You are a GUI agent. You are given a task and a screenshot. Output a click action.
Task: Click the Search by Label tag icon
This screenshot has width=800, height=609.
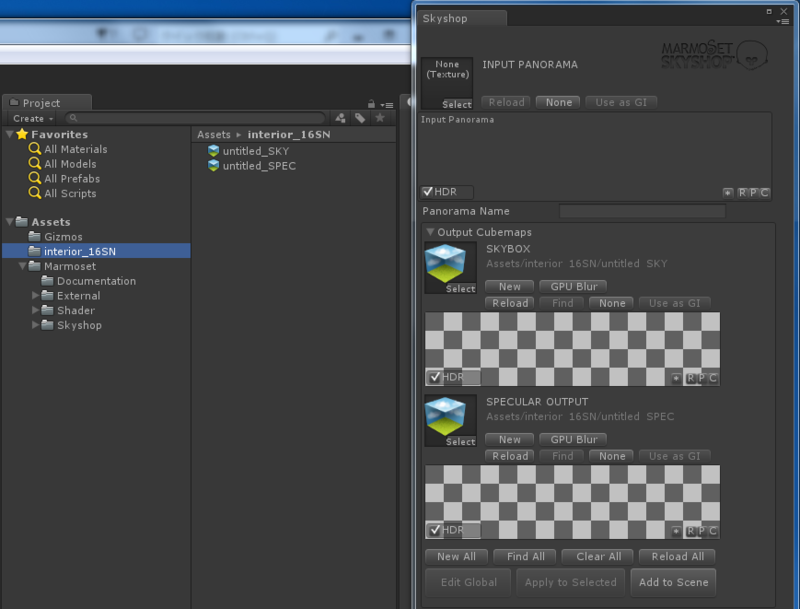pyautogui.click(x=360, y=118)
